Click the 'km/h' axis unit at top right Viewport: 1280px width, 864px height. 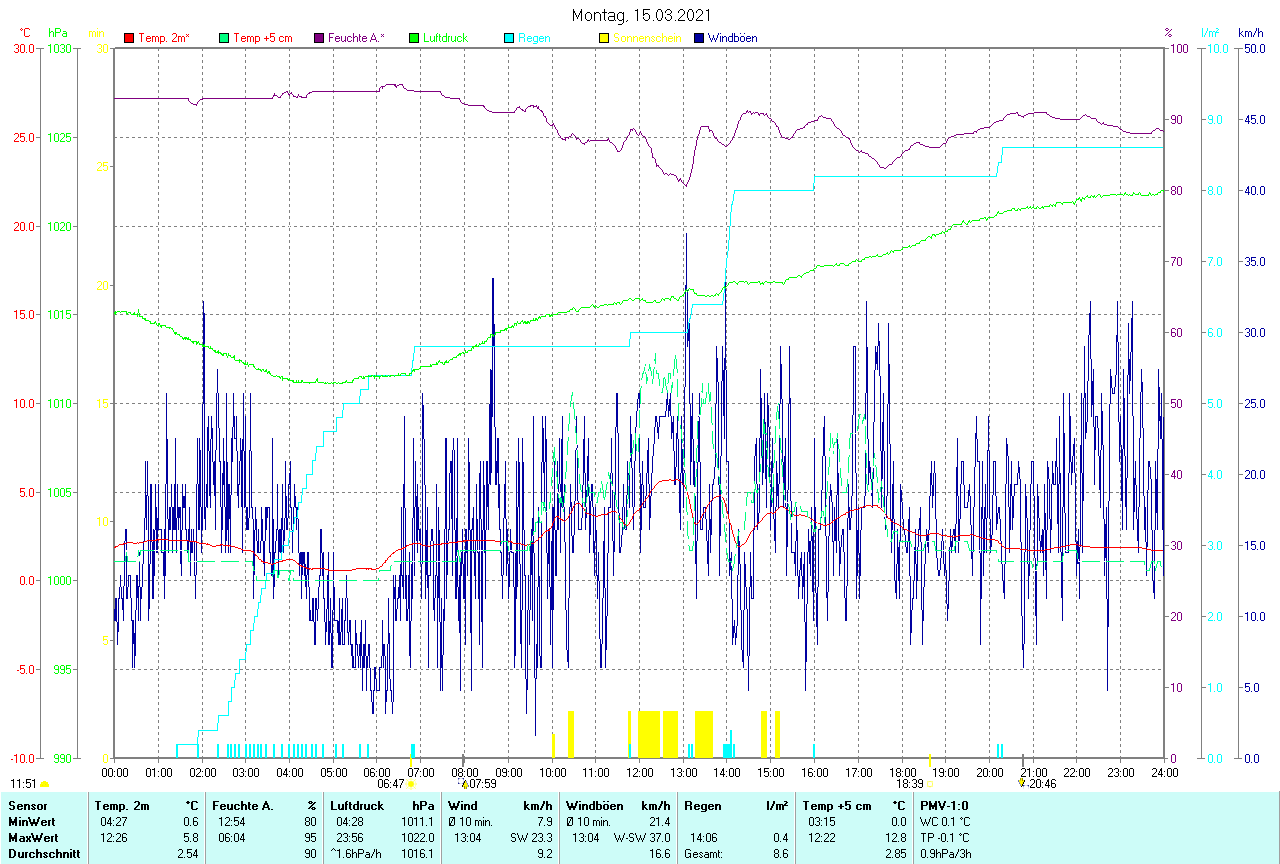(1250, 33)
